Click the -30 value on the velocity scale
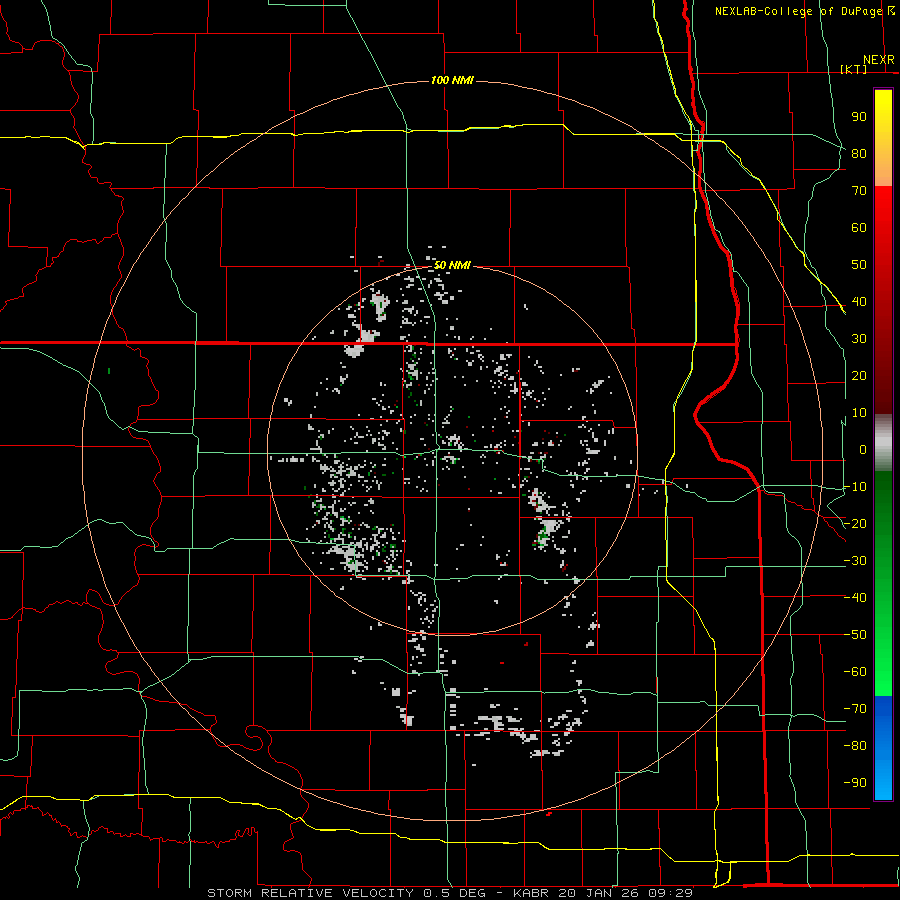The height and width of the screenshot is (900, 900). coord(855,561)
